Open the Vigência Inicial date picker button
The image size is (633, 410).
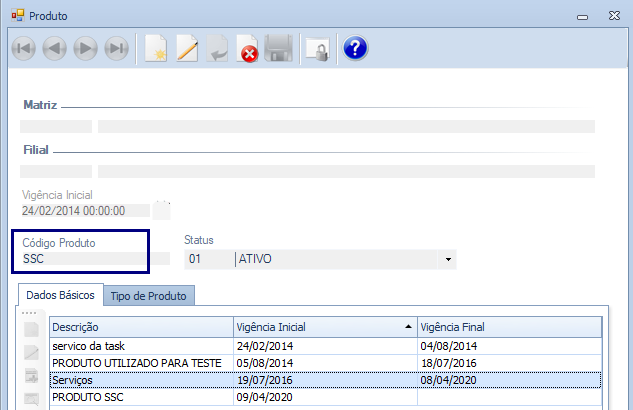pos(161,210)
